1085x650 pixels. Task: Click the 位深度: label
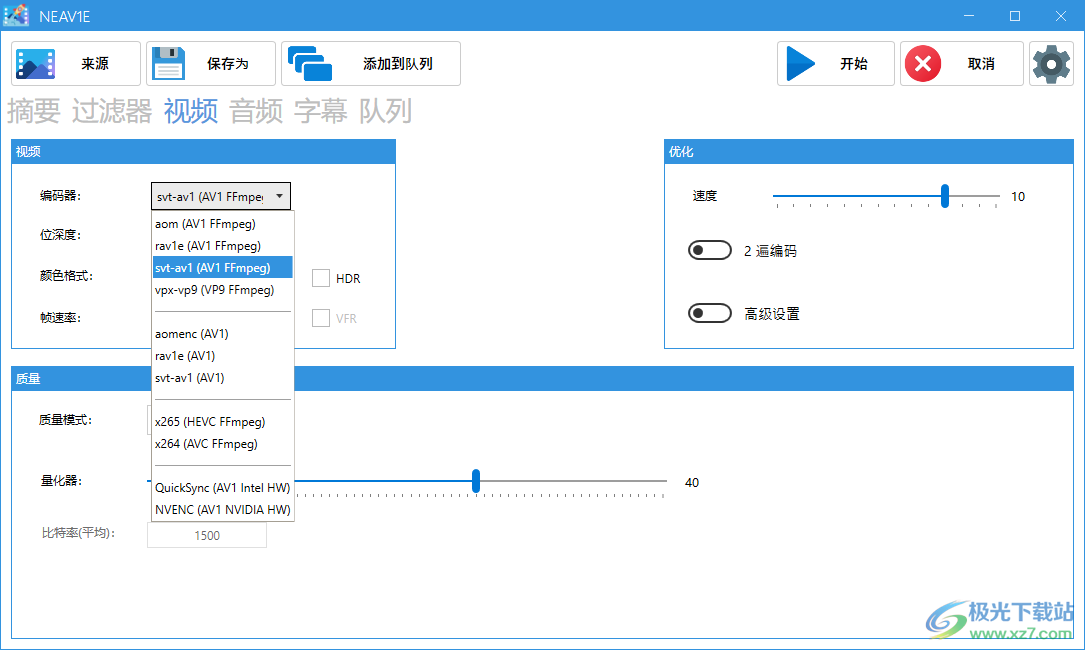click(x=61, y=235)
